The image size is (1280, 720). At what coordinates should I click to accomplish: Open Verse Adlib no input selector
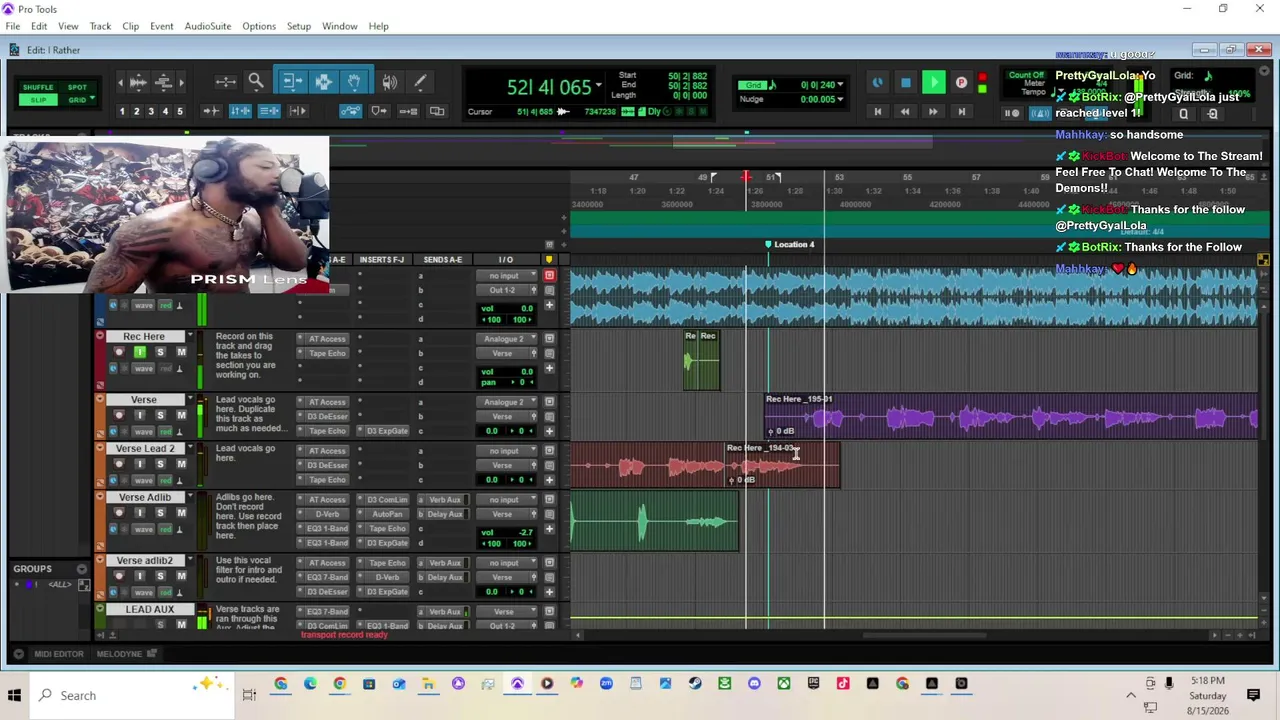pos(506,500)
